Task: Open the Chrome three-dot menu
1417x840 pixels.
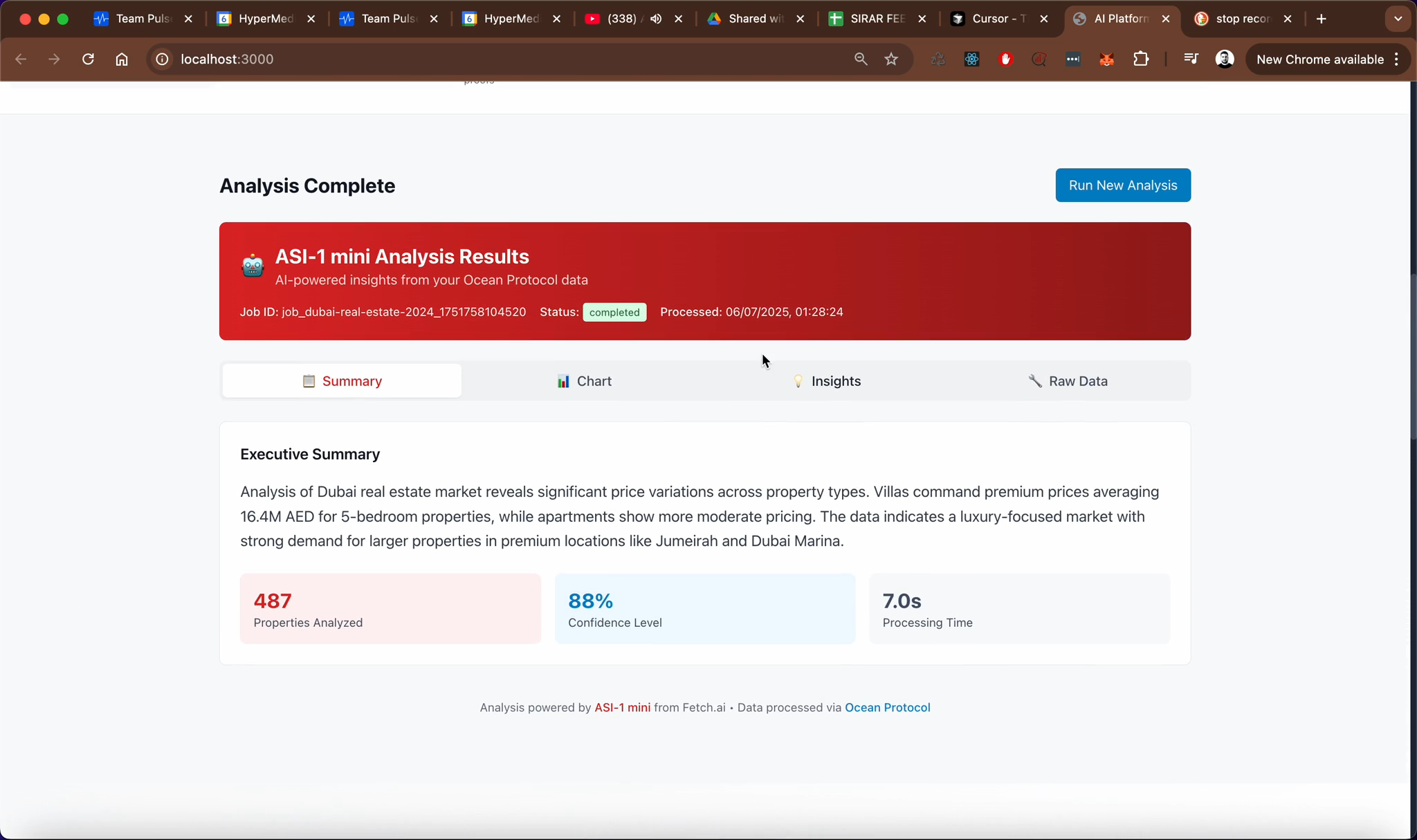Action: click(x=1397, y=60)
